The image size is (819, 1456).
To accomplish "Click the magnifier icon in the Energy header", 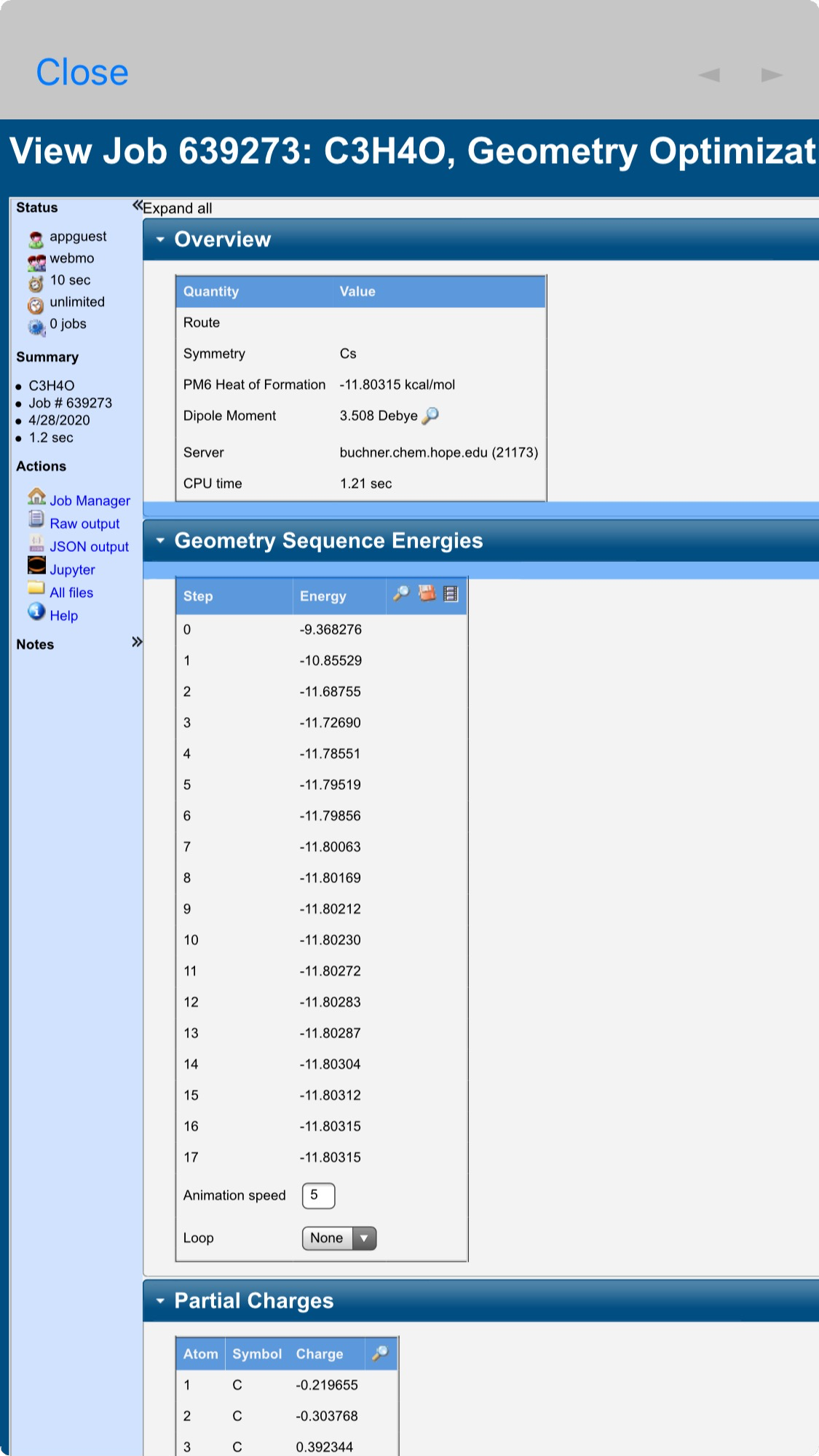I will 401,594.
